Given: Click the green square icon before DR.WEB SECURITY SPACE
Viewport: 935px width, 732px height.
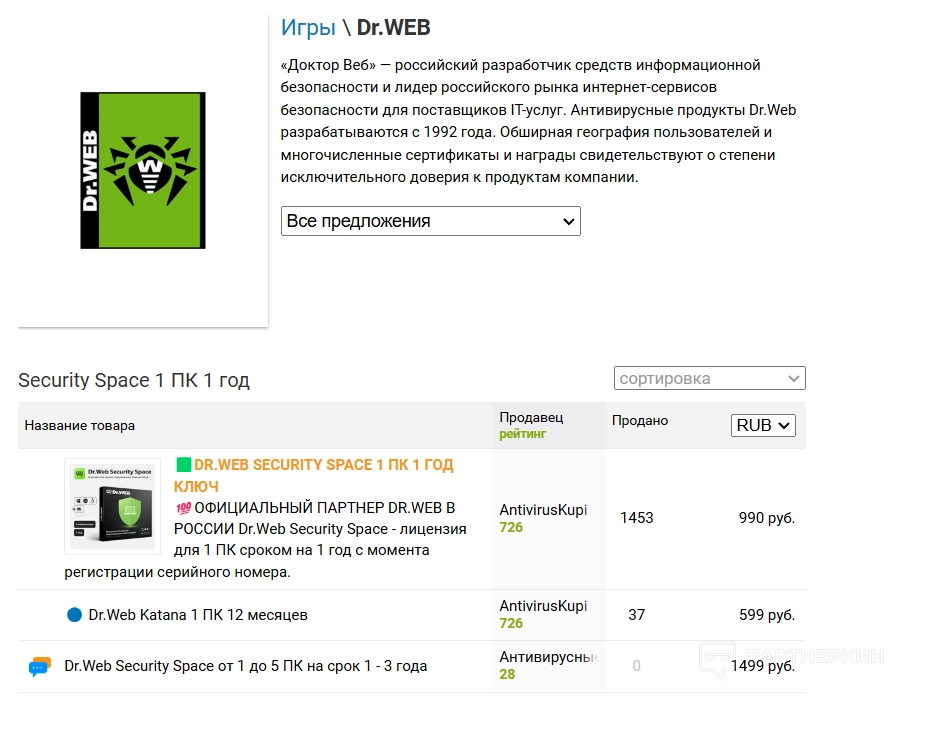Looking at the screenshot, I should pos(184,464).
